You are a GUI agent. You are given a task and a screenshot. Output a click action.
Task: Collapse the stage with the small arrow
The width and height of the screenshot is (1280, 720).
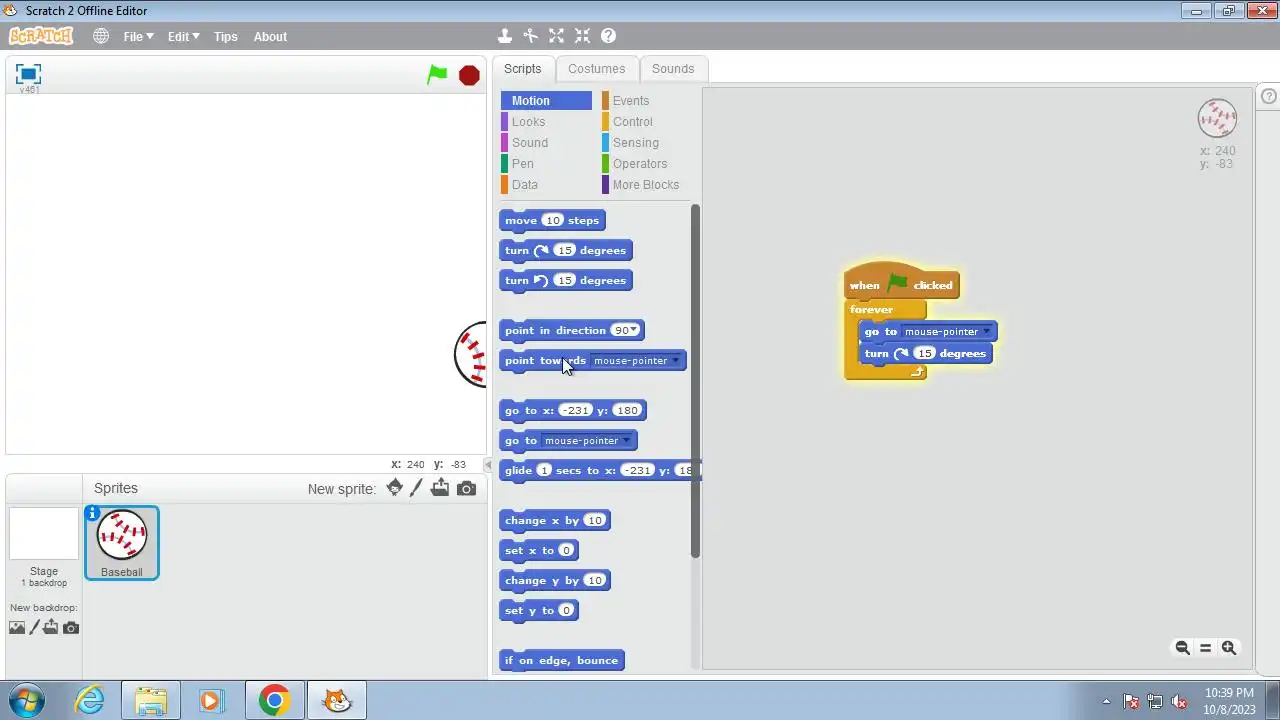coord(488,465)
